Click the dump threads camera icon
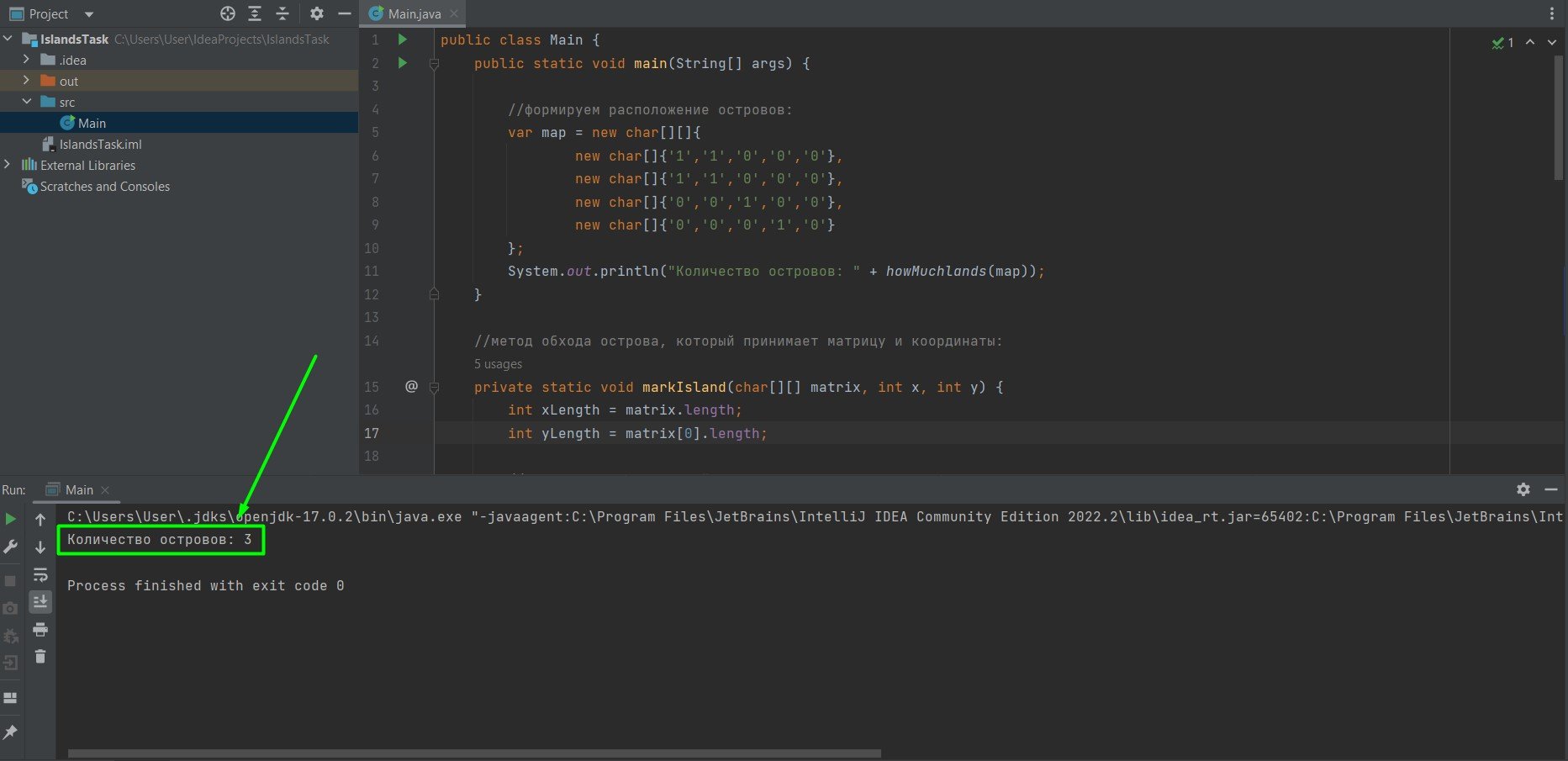Image resolution: width=1568 pixels, height=761 pixels. coord(11,609)
